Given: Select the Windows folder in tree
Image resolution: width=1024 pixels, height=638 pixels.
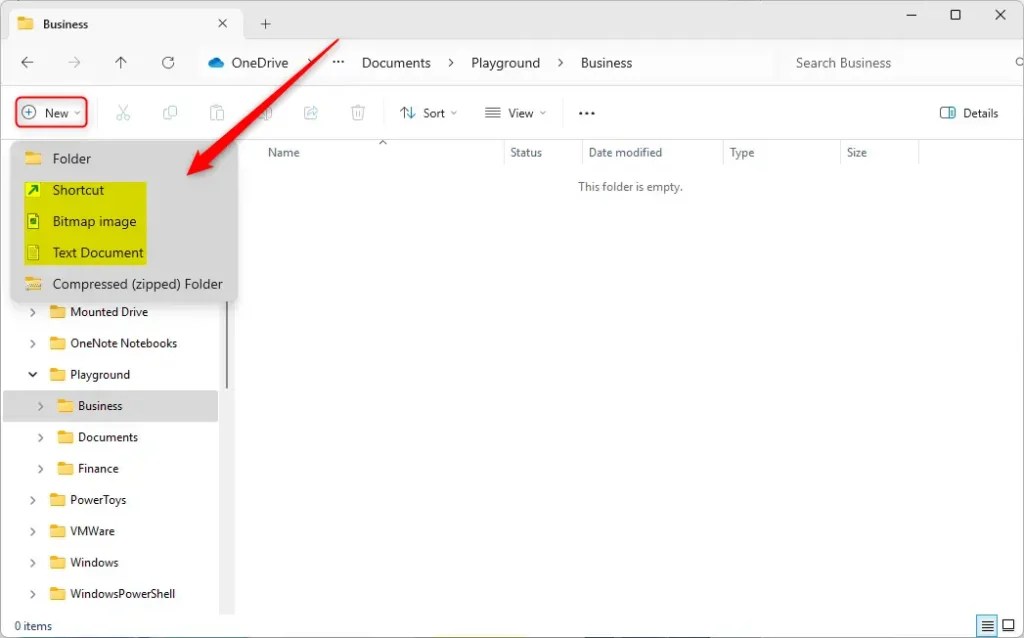Looking at the screenshot, I should tap(94, 563).
